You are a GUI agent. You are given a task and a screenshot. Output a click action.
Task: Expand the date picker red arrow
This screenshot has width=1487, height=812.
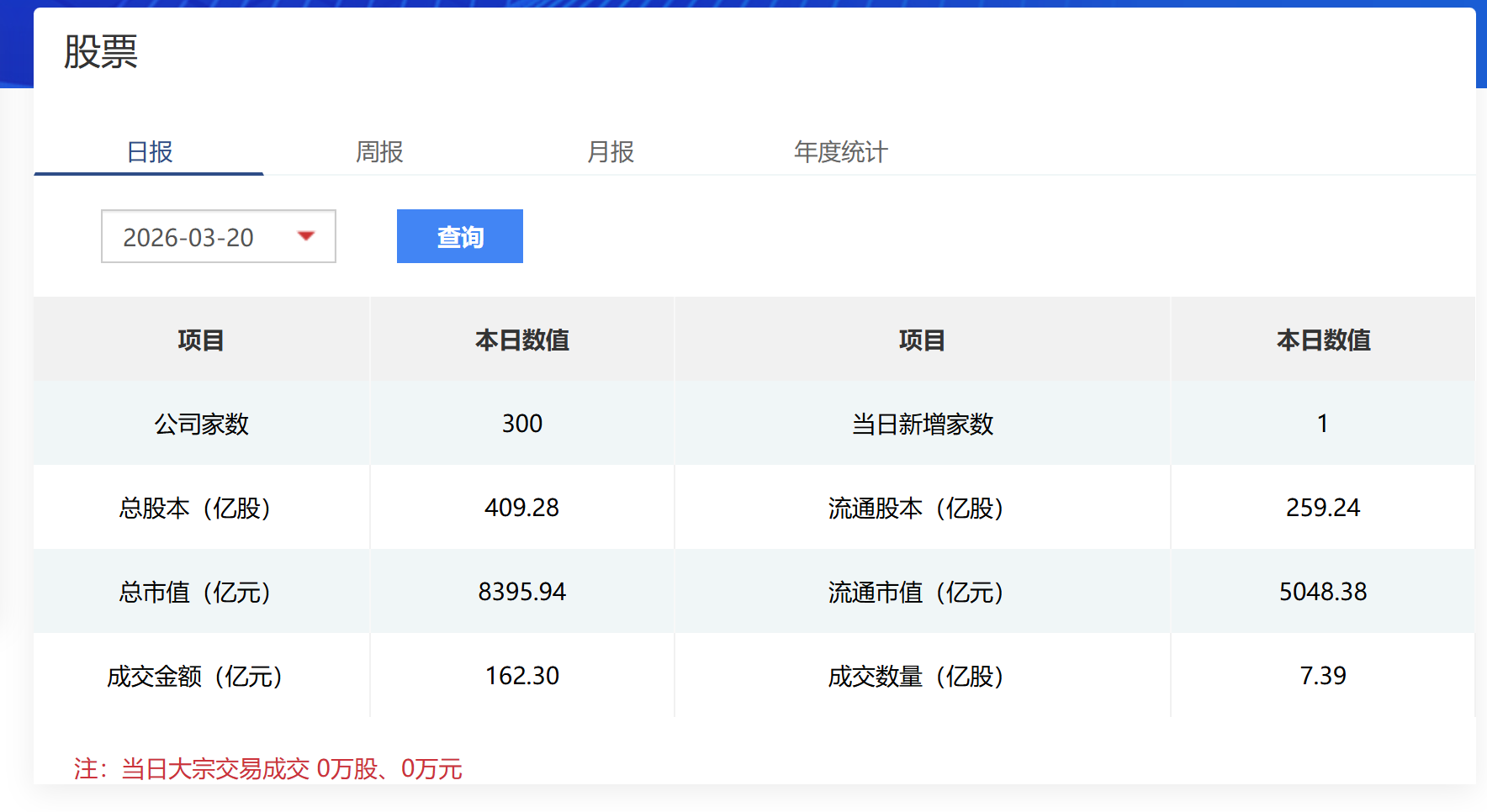point(306,236)
